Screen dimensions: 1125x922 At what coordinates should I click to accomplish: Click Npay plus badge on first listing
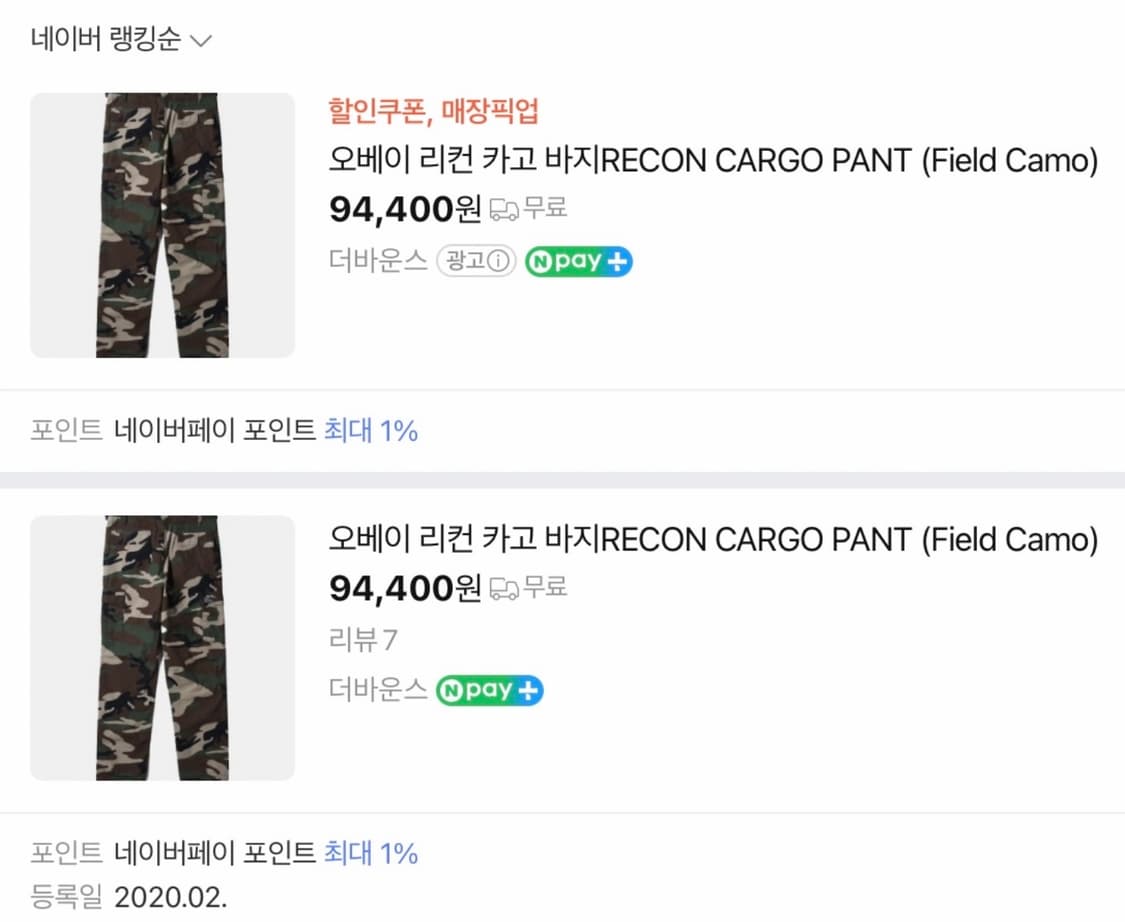578,262
